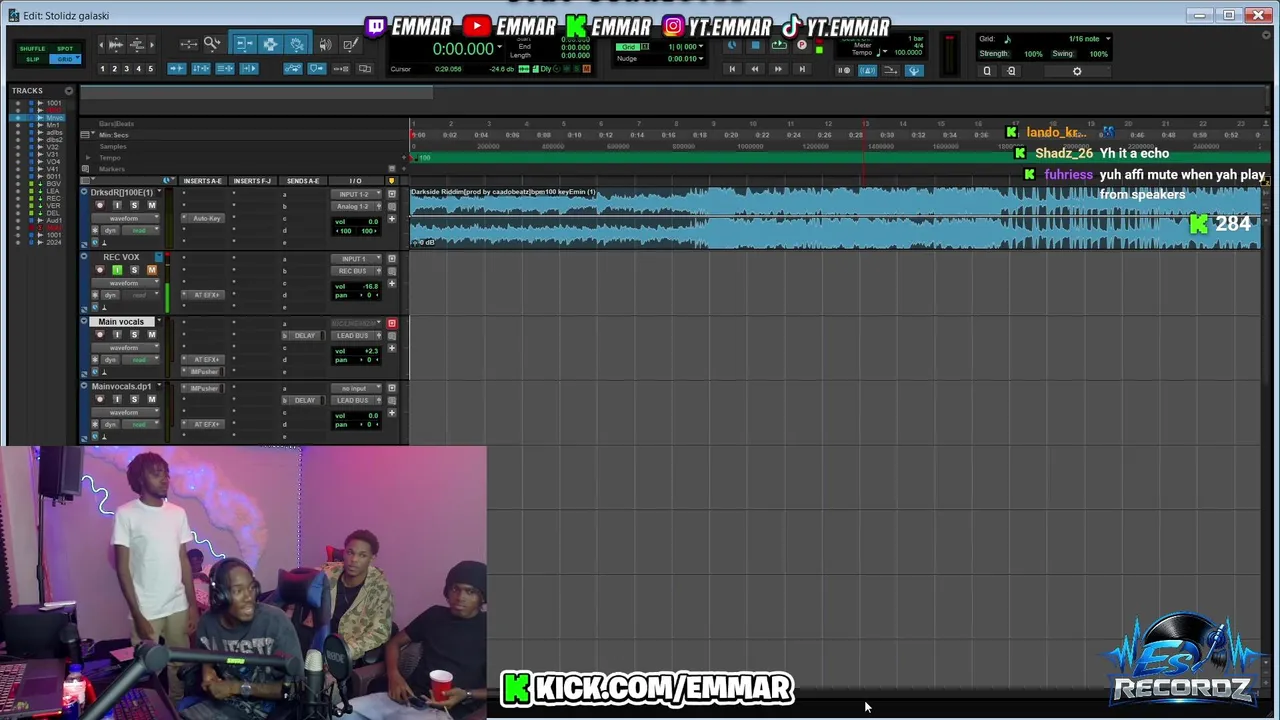The width and height of the screenshot is (1280, 720).
Task: Select the Zoomer tool
Action: coord(212,43)
